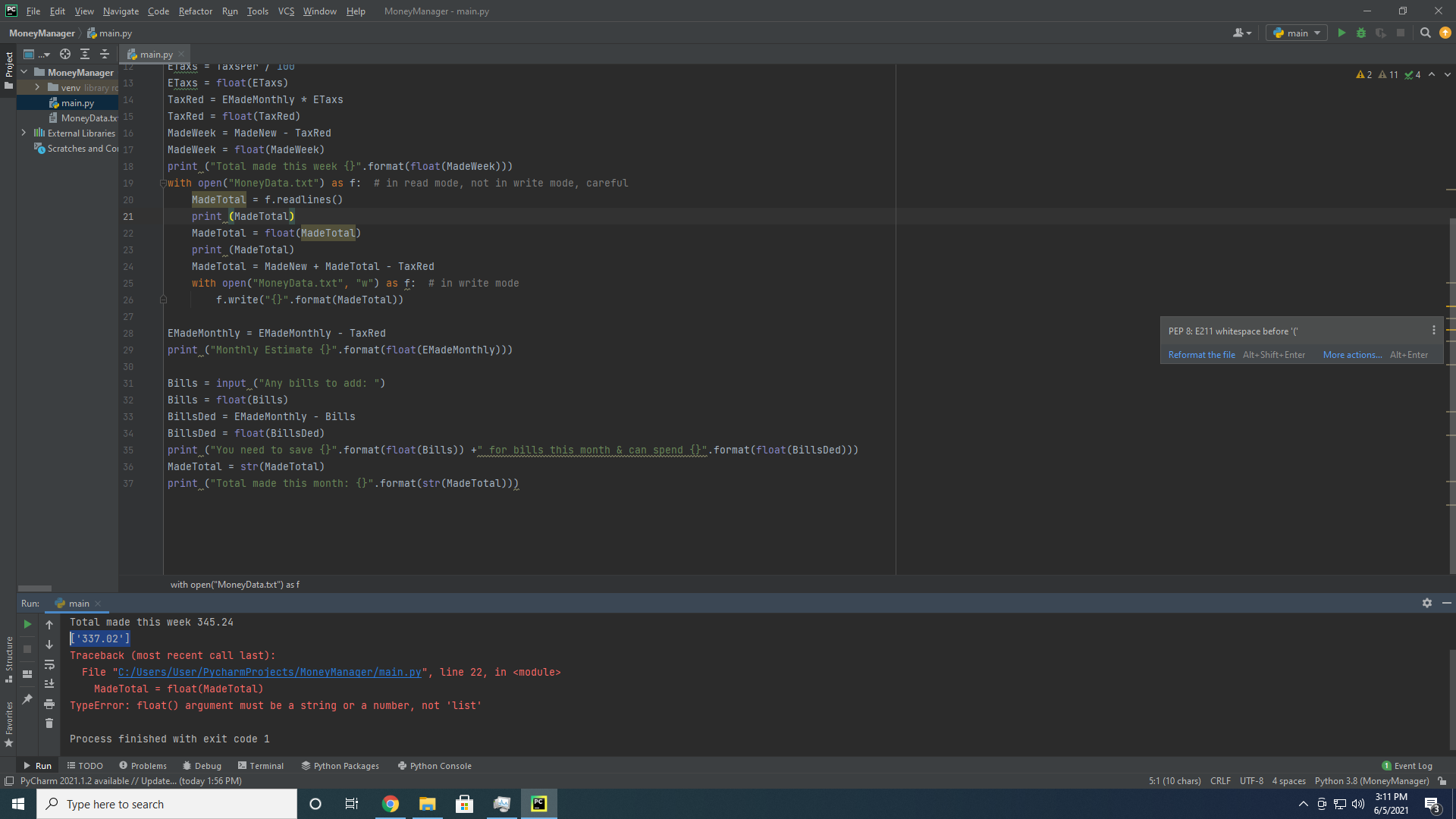Click the Print icon in the Run console
This screenshot has height=819, width=1456.
(49, 704)
